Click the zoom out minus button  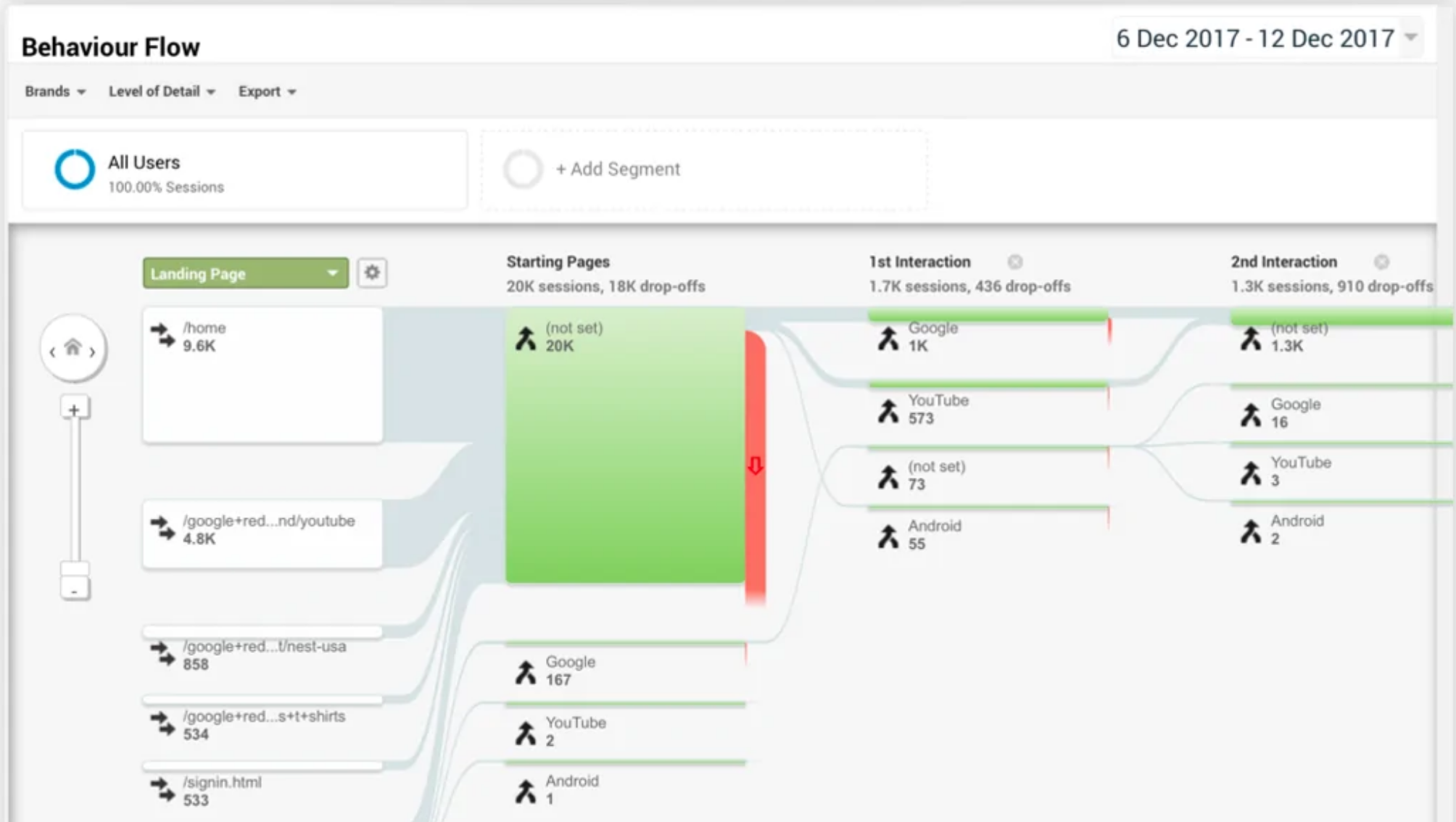[x=75, y=590]
